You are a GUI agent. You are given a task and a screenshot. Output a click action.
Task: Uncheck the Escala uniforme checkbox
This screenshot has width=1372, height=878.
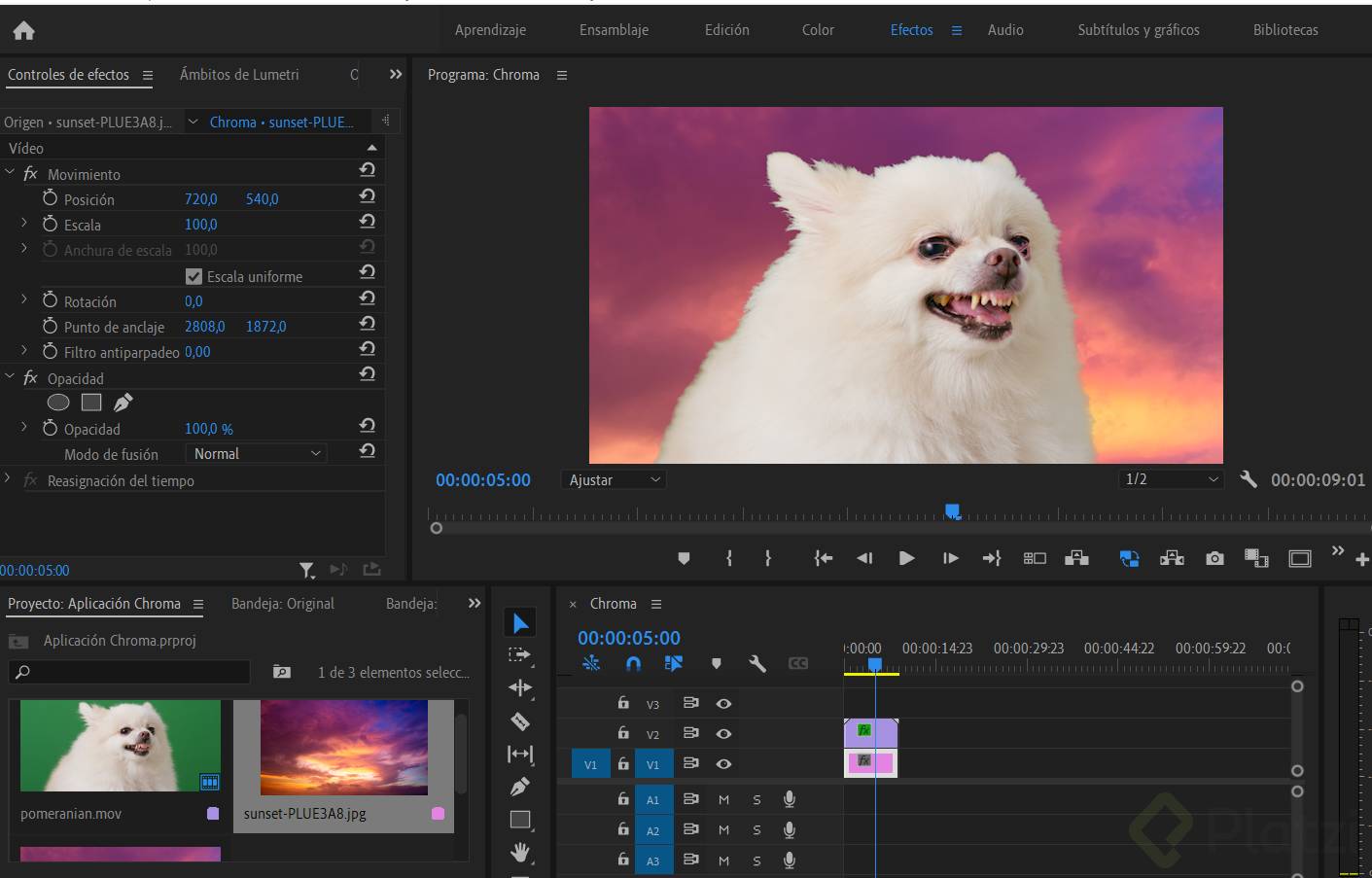tap(193, 276)
